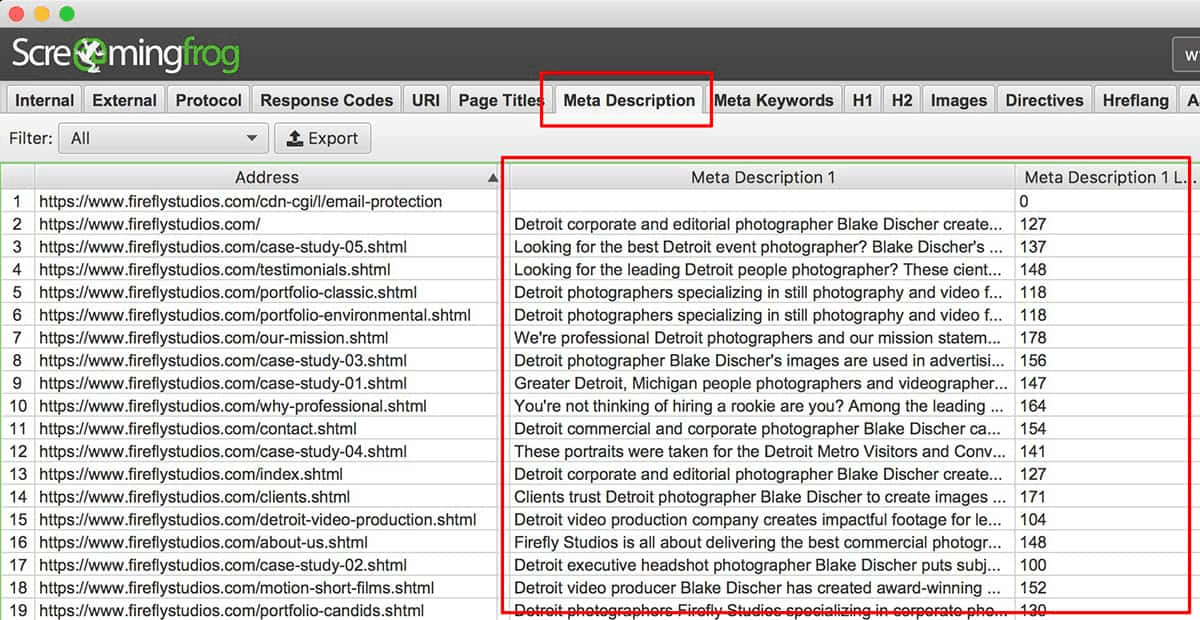This screenshot has width=1200, height=620.
Task: Select the case-study-05.shtml address
Action: click(223, 247)
